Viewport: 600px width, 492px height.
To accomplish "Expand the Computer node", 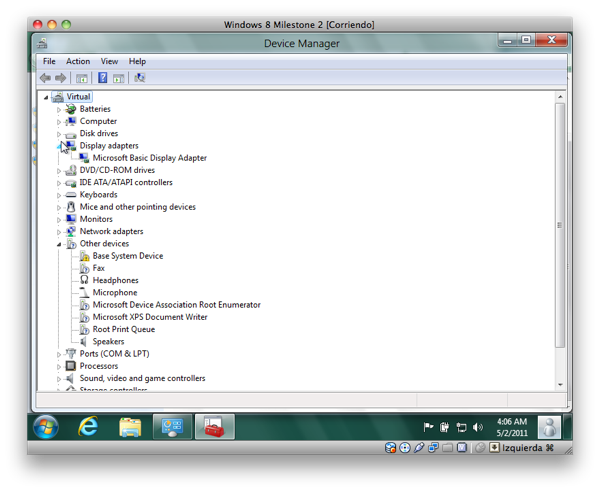I will pyautogui.click(x=59, y=122).
